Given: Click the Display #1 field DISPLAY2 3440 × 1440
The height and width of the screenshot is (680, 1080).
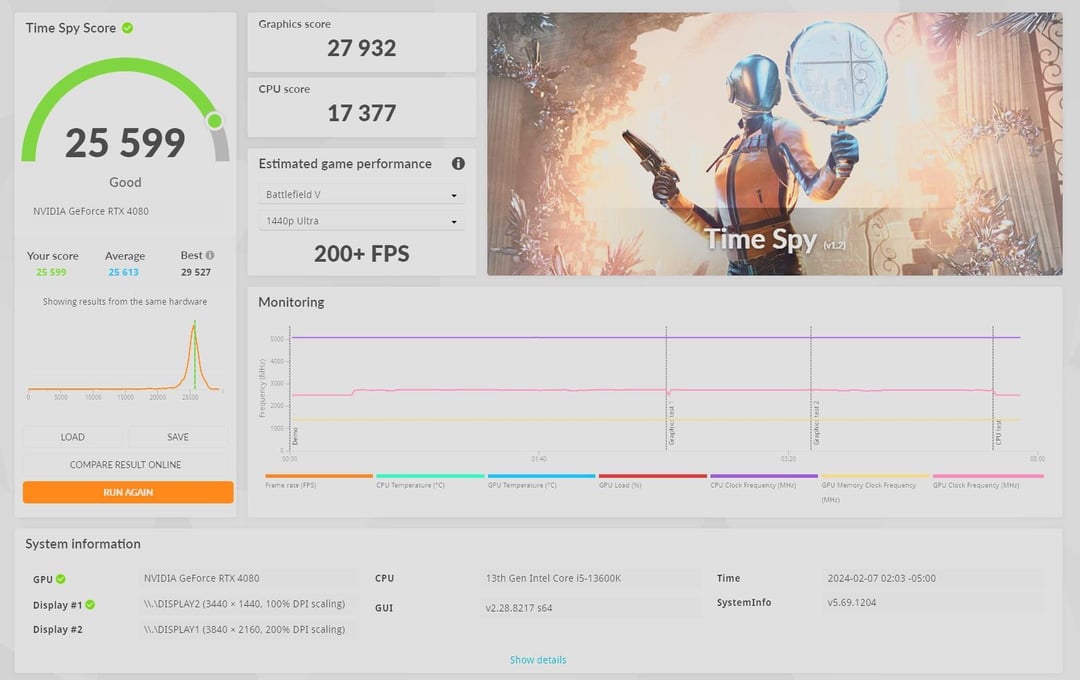Looking at the screenshot, I should [249, 604].
